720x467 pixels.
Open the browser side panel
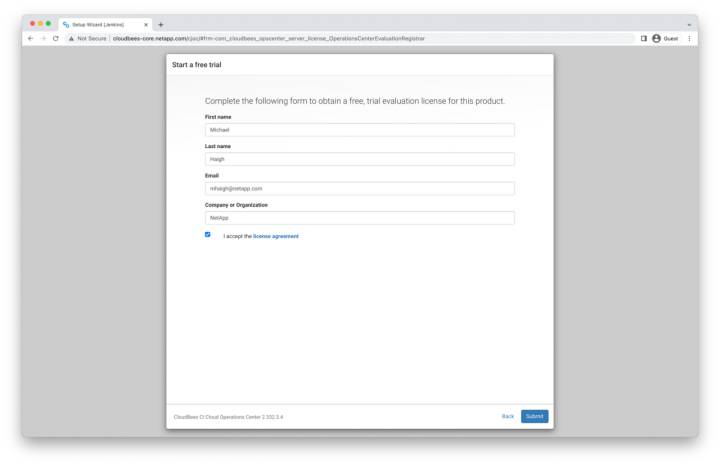coord(643,38)
